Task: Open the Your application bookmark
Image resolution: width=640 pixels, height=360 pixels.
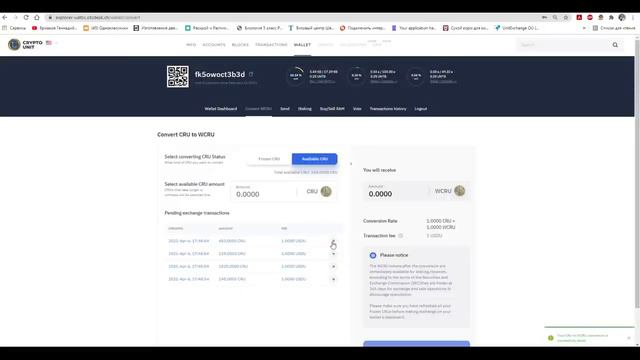Action: coord(413,28)
